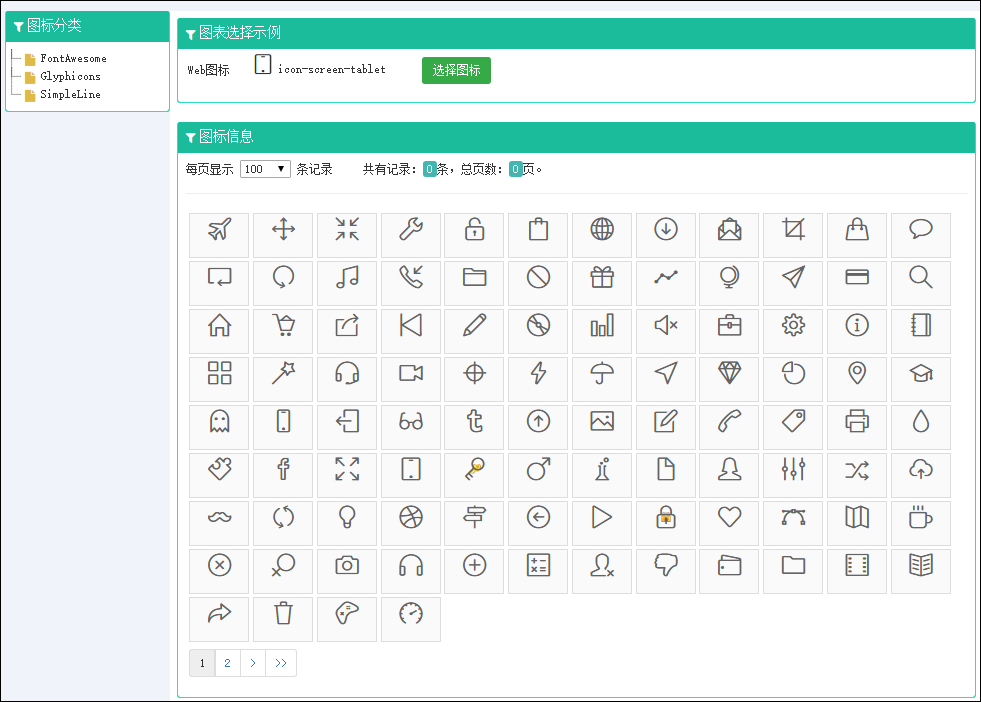The height and width of the screenshot is (702, 981).
Task: Choose the video camera icon
Action: point(410,374)
